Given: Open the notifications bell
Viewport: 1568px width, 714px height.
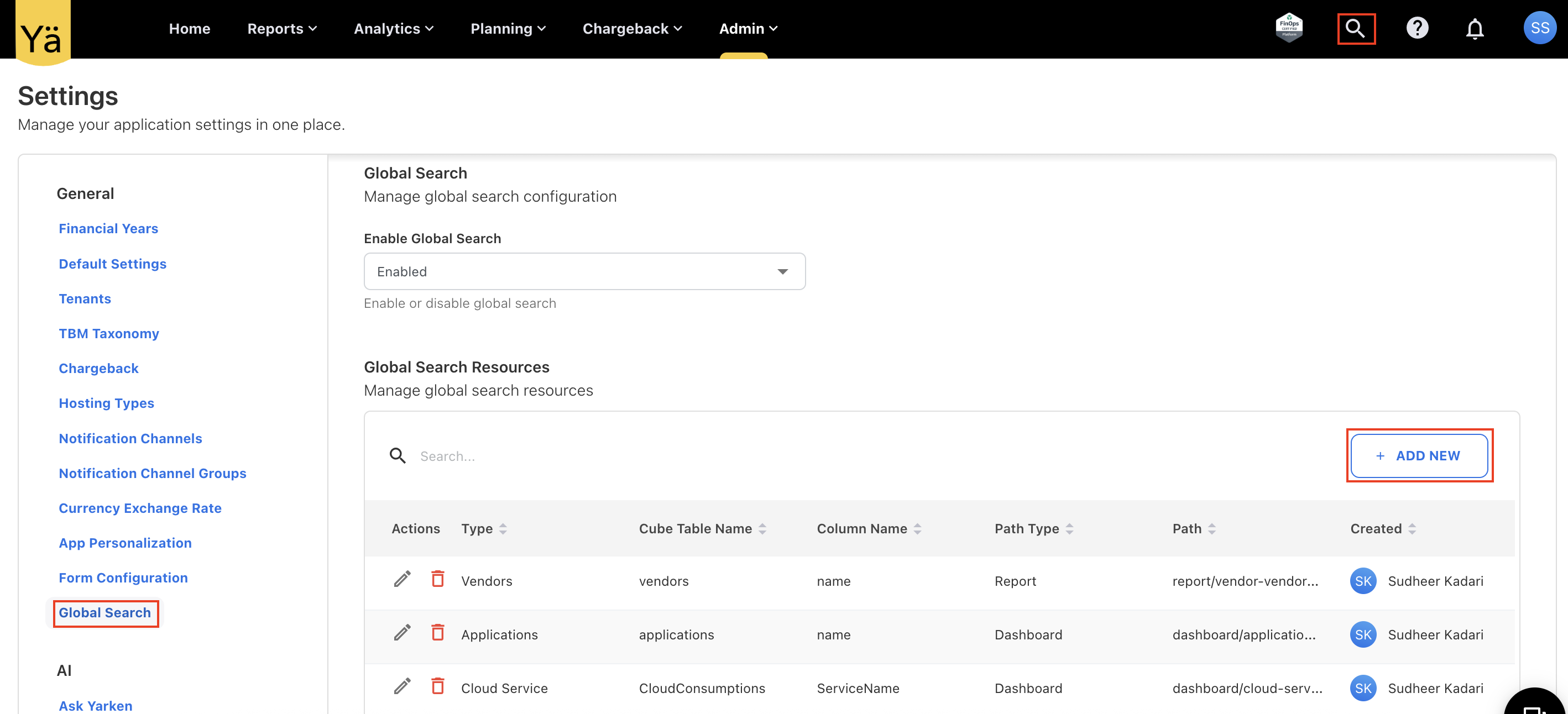Looking at the screenshot, I should (1476, 28).
